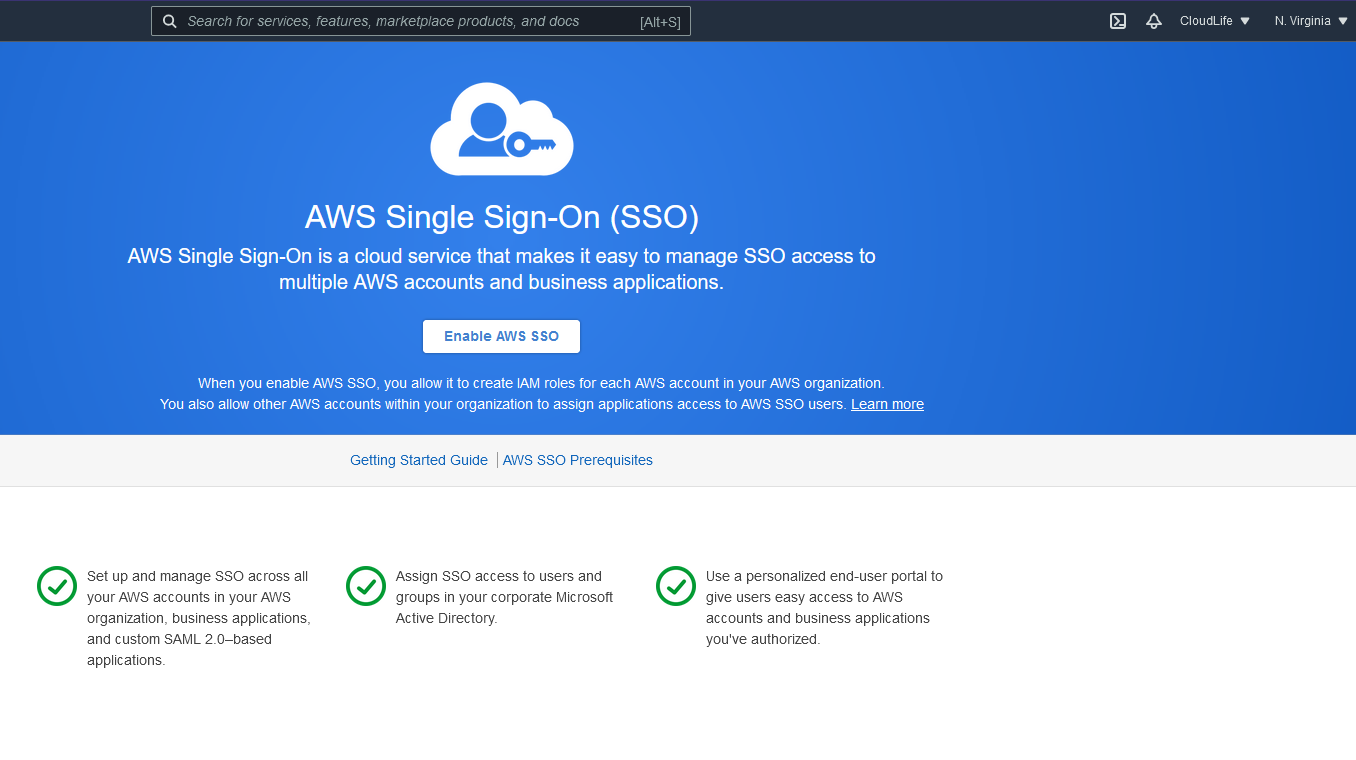Select the AWS Single Sign-On heading
This screenshot has width=1356, height=760.
(x=501, y=217)
